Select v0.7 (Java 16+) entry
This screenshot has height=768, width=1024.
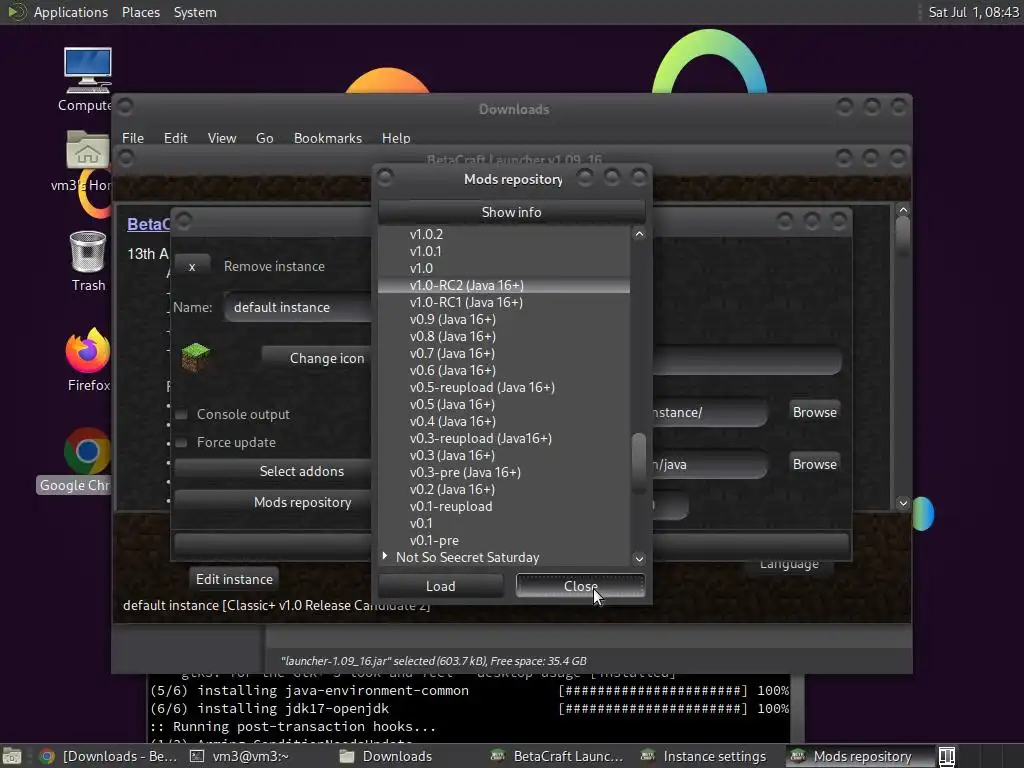pyautogui.click(x=504, y=353)
